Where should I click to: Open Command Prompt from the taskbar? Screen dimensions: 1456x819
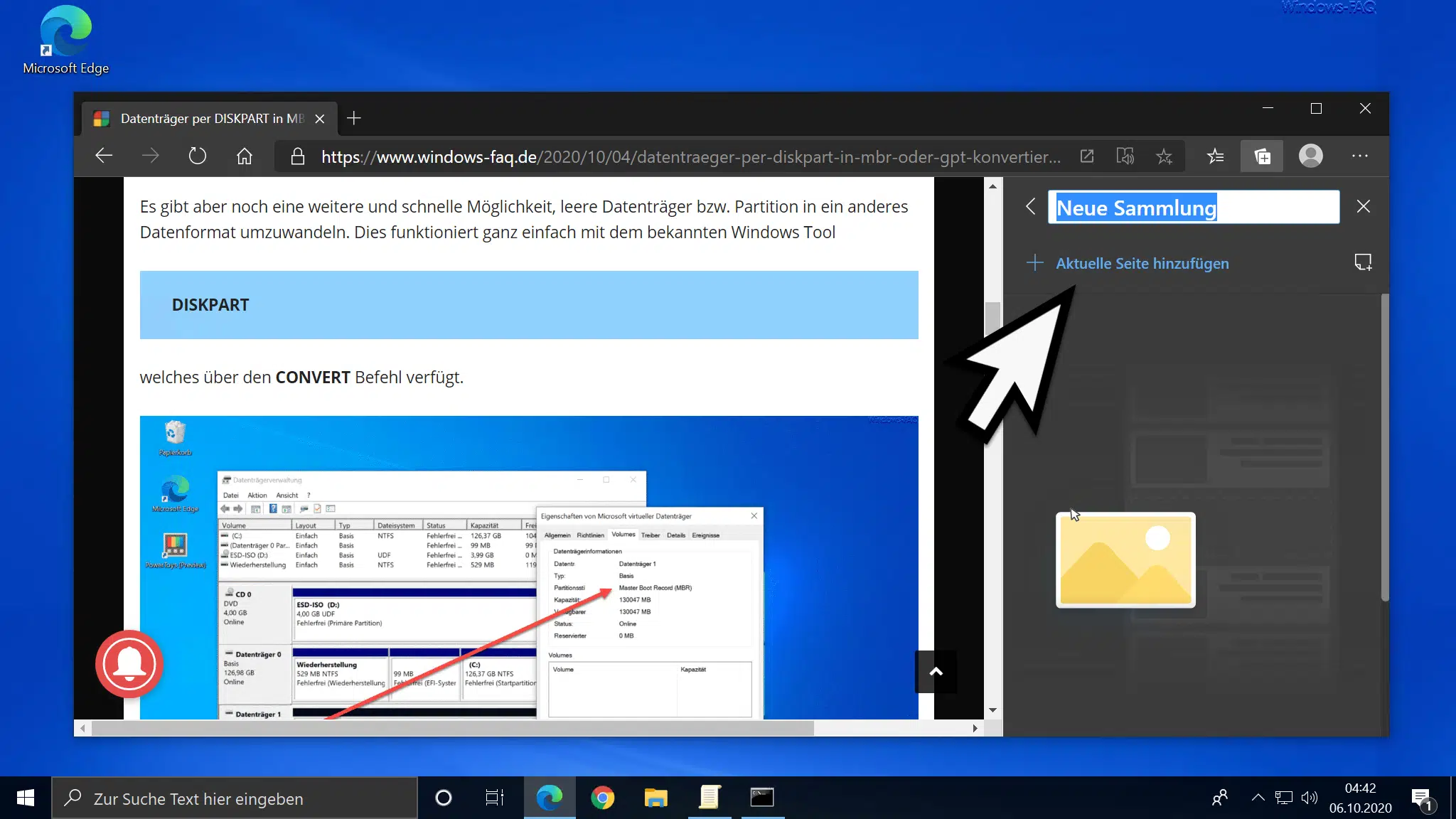pos(762,798)
